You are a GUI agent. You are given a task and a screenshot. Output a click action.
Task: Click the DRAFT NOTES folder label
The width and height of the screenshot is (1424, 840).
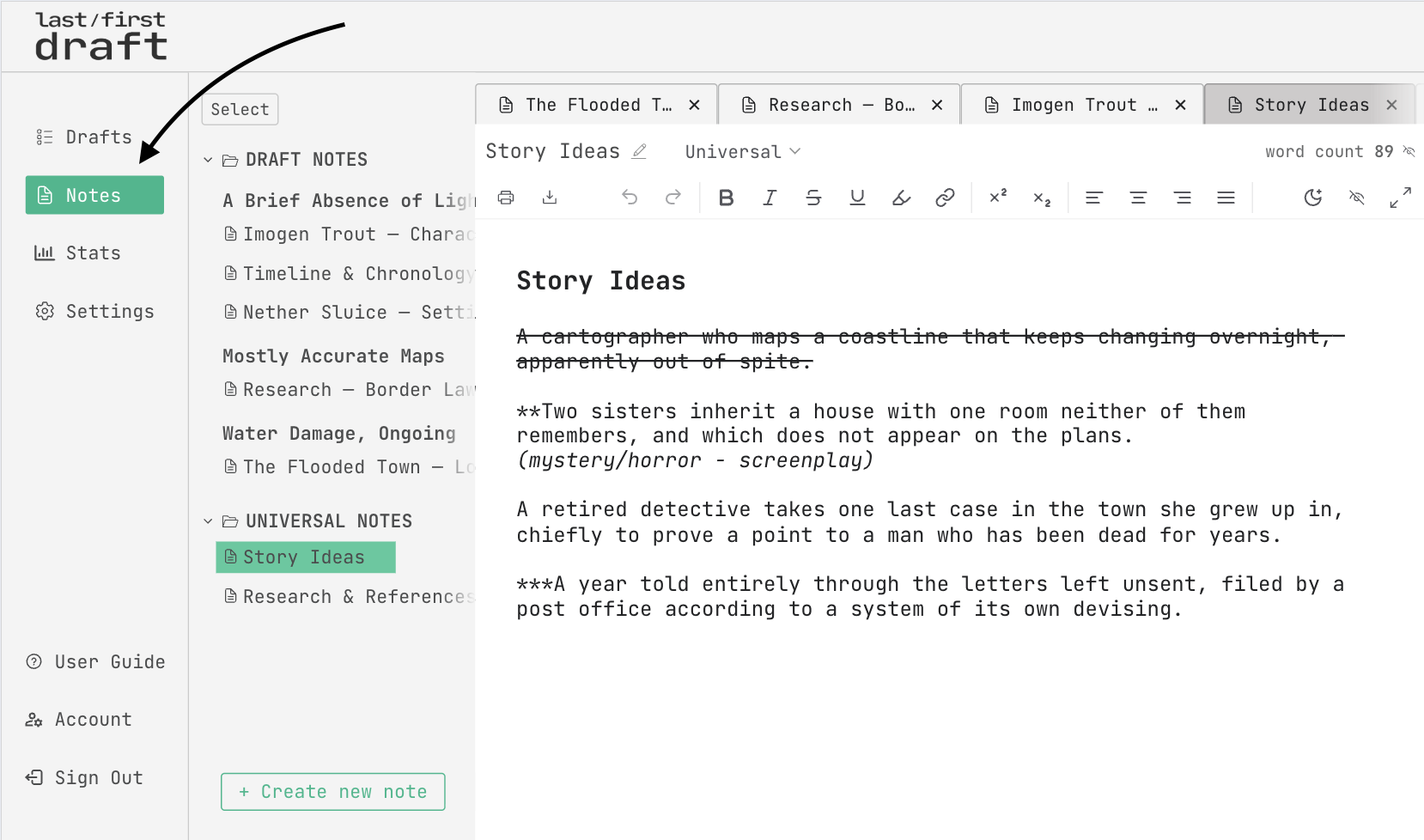[307, 160]
